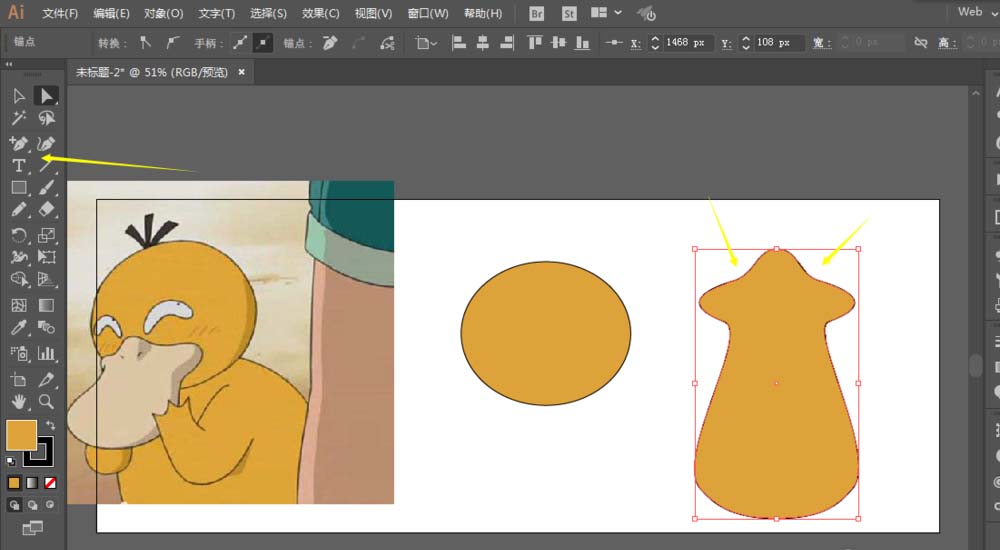1000x550 pixels.
Task: Select the Paintbrush tool
Action: (46, 188)
